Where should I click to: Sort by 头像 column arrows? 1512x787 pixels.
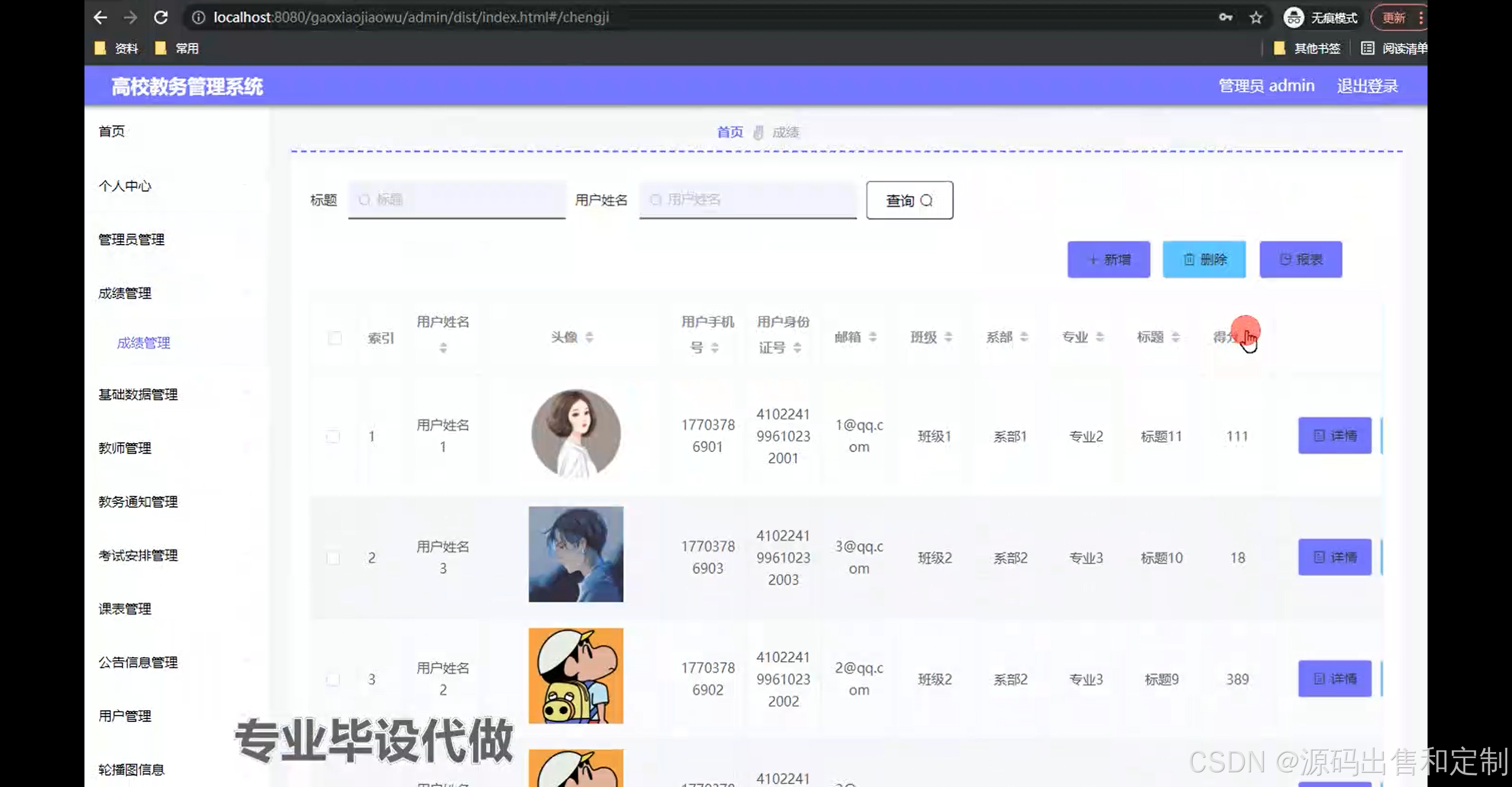(589, 337)
